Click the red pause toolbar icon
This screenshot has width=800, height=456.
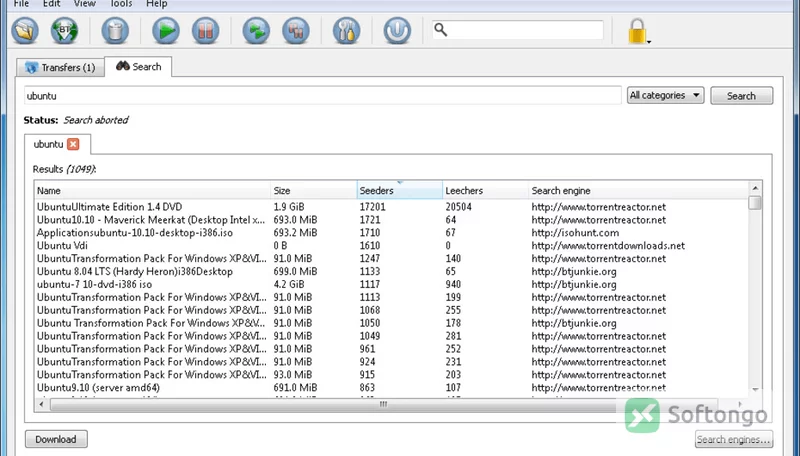pos(205,31)
